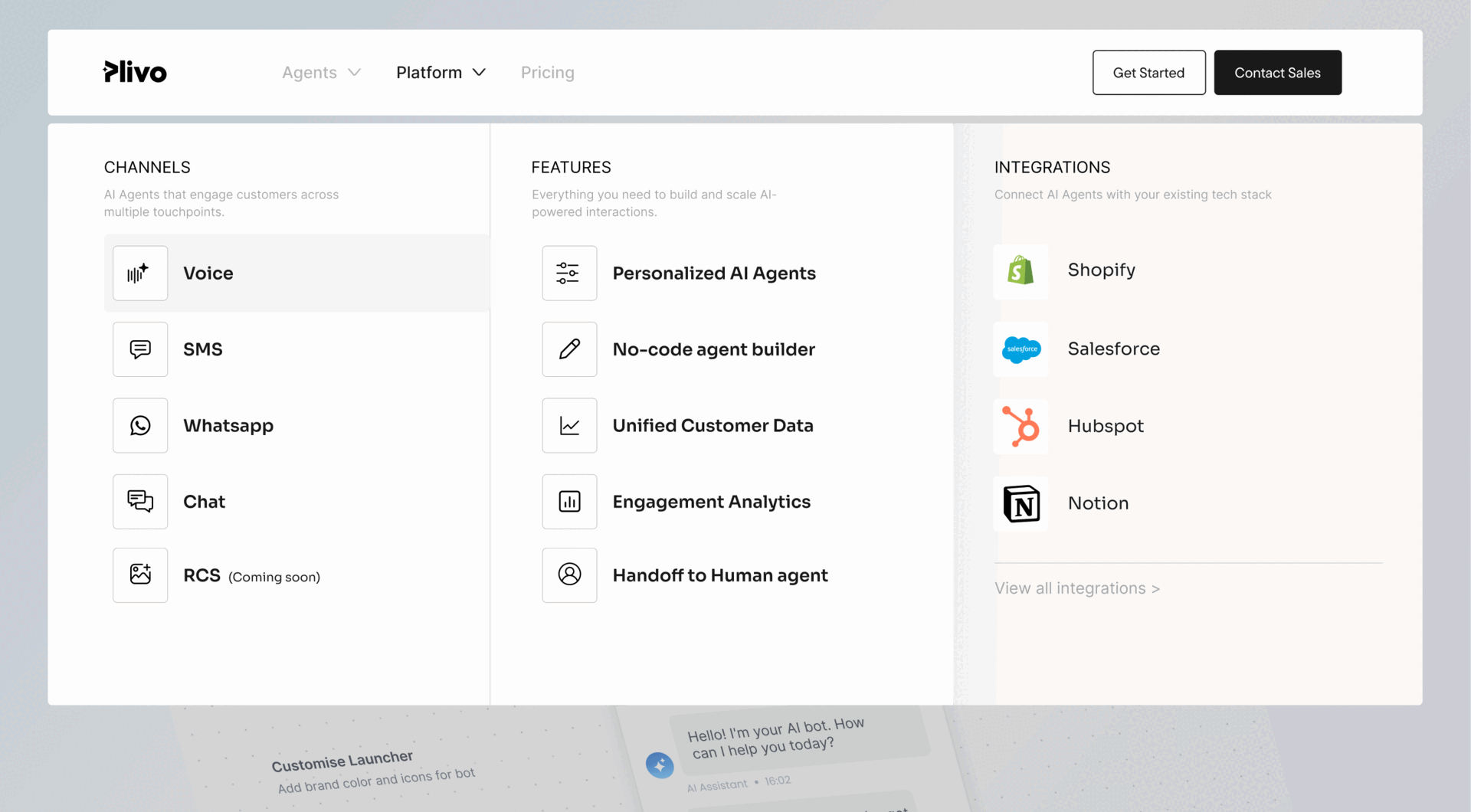
Task: Click the Handoff to Human agent icon
Action: pyautogui.click(x=568, y=575)
